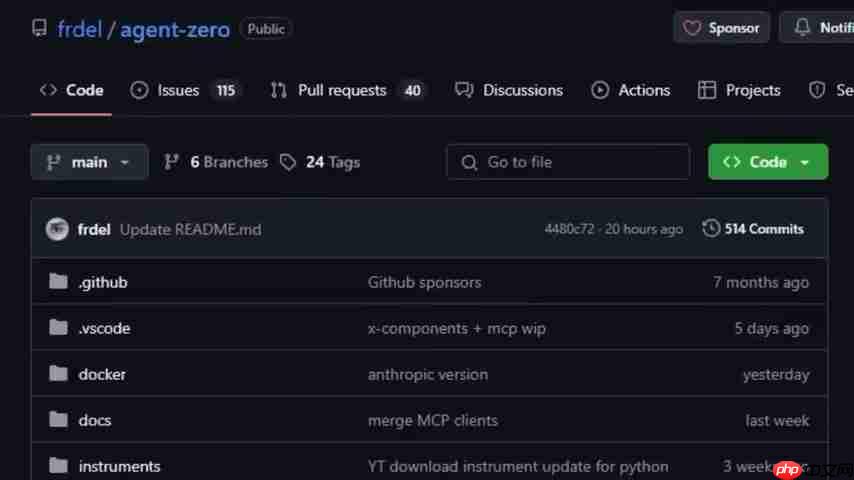Click the history clock icon beside 514 Commits
Image resolution: width=854 pixels, height=480 pixels.
click(x=711, y=229)
